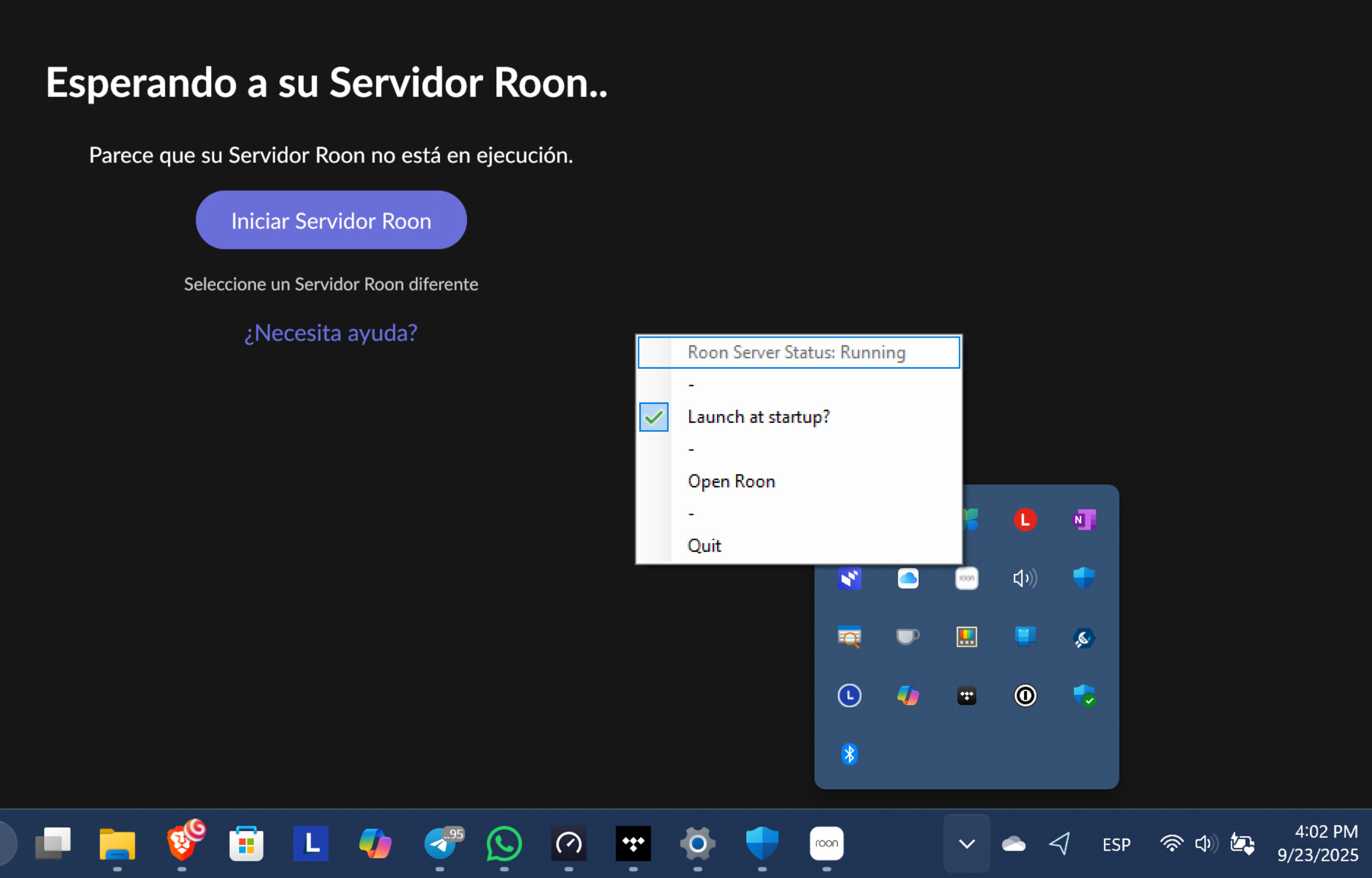
Task: Click the Tidal icon in the taskbar
Action: pos(634,843)
